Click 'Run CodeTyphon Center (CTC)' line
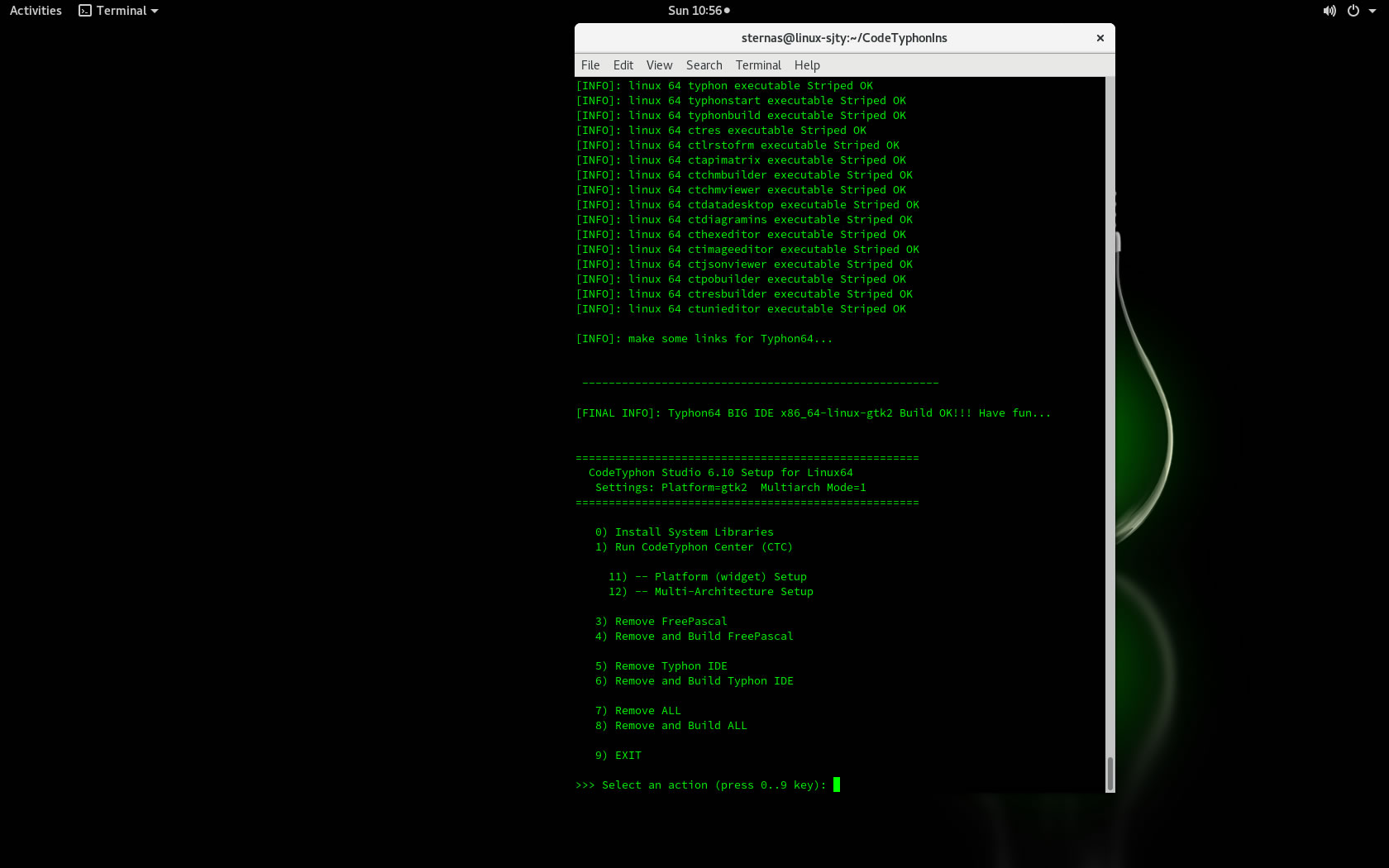The height and width of the screenshot is (868, 1389). pos(694,547)
